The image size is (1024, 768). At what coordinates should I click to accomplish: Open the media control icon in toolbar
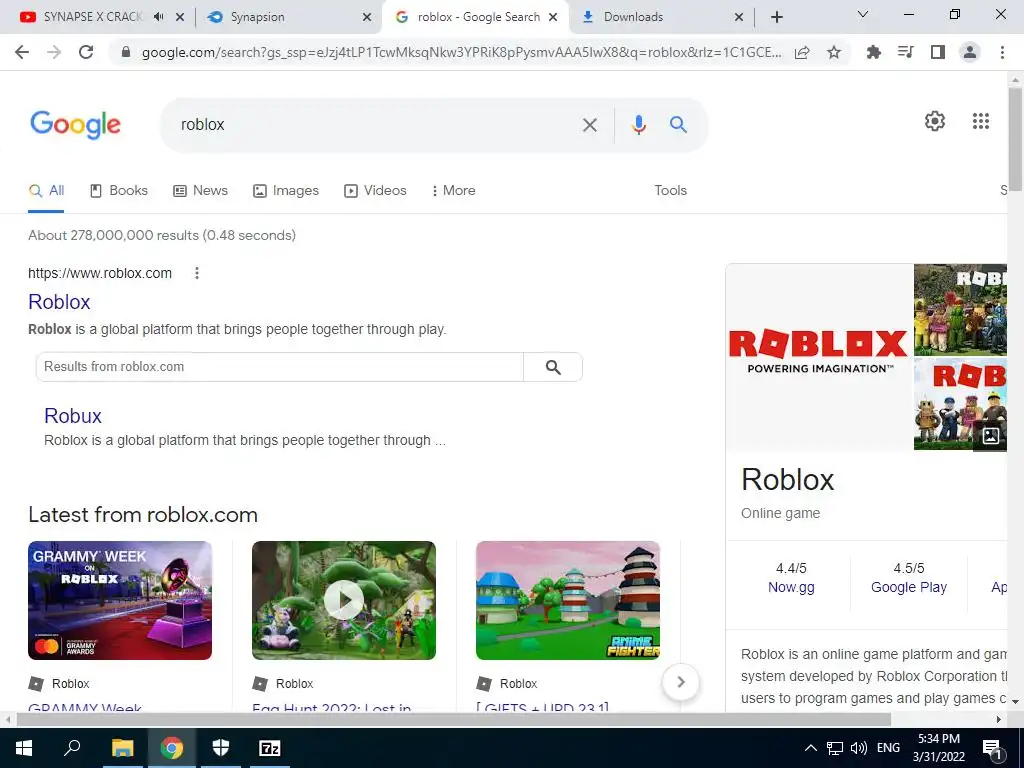point(905,52)
